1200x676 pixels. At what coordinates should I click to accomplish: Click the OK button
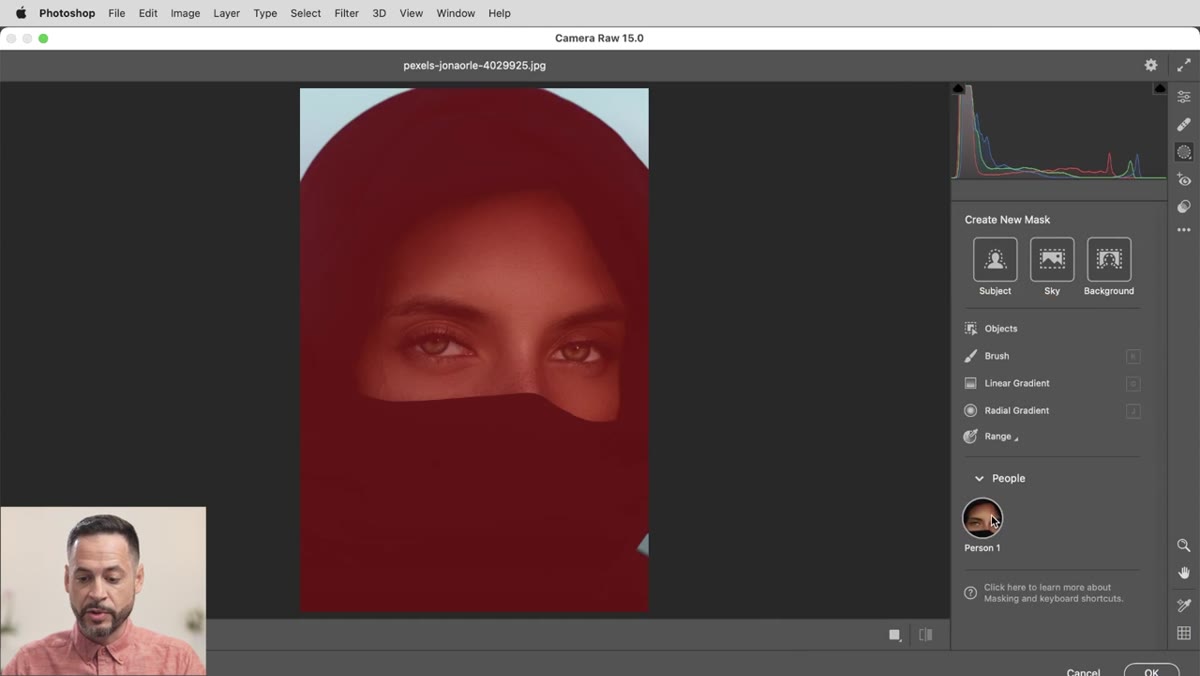(1151, 671)
